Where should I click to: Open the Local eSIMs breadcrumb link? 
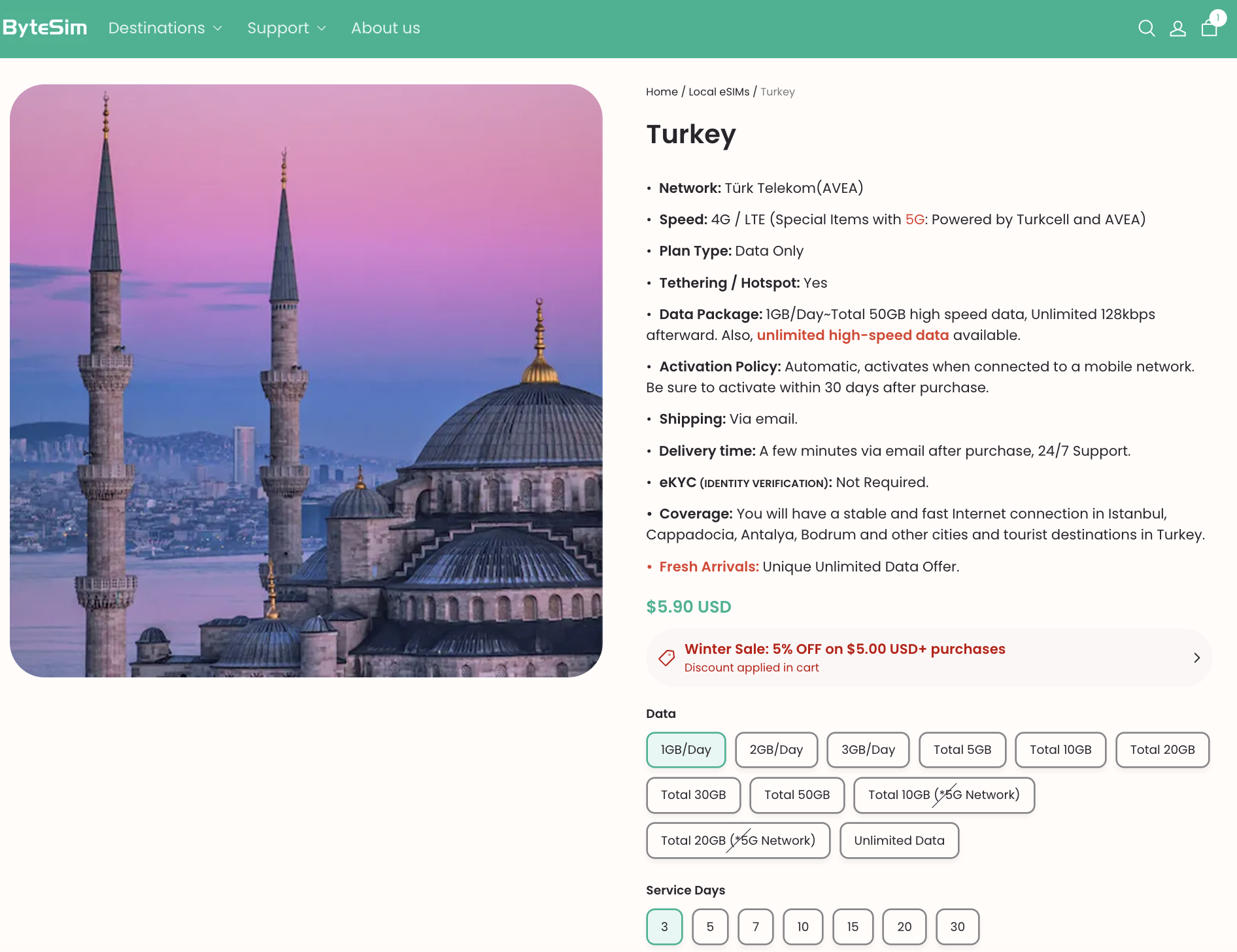coord(719,92)
